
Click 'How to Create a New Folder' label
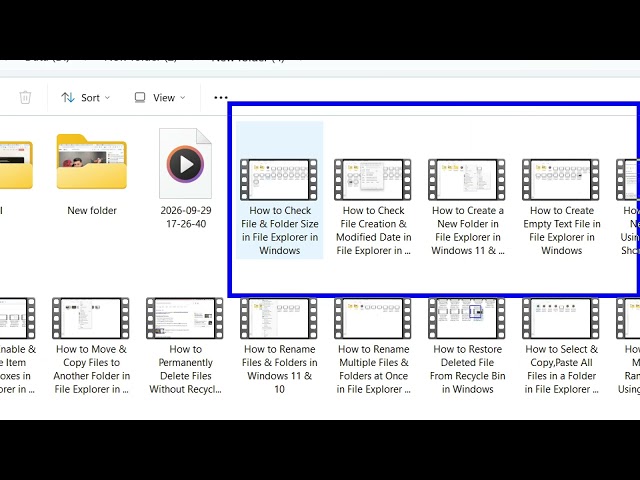(468, 231)
